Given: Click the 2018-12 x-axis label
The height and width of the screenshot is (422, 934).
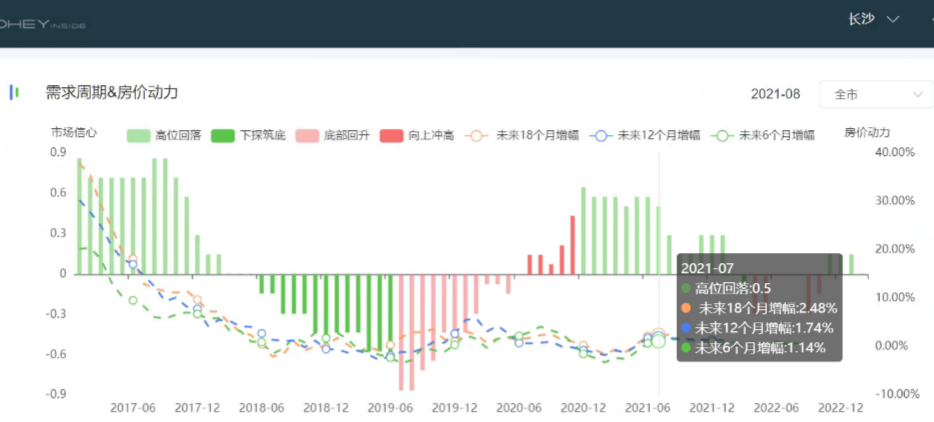Looking at the screenshot, I should pos(326,408).
